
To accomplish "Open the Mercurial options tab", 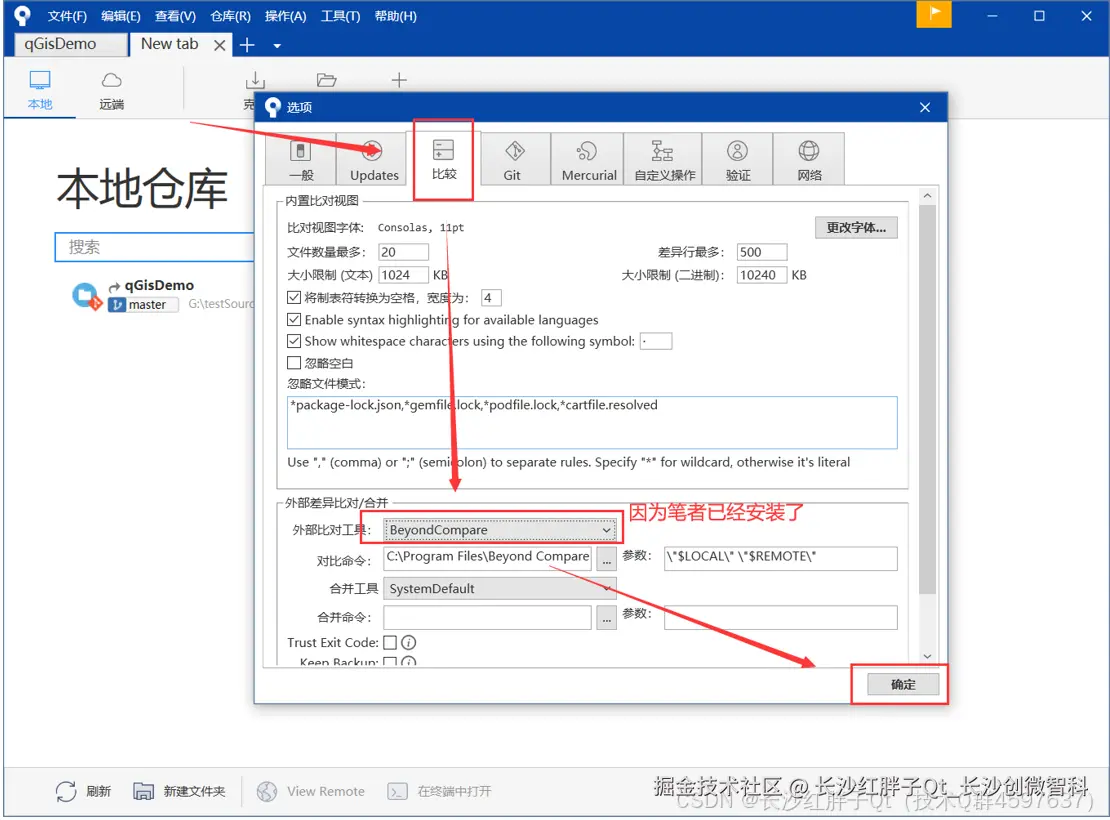I will click(x=588, y=159).
